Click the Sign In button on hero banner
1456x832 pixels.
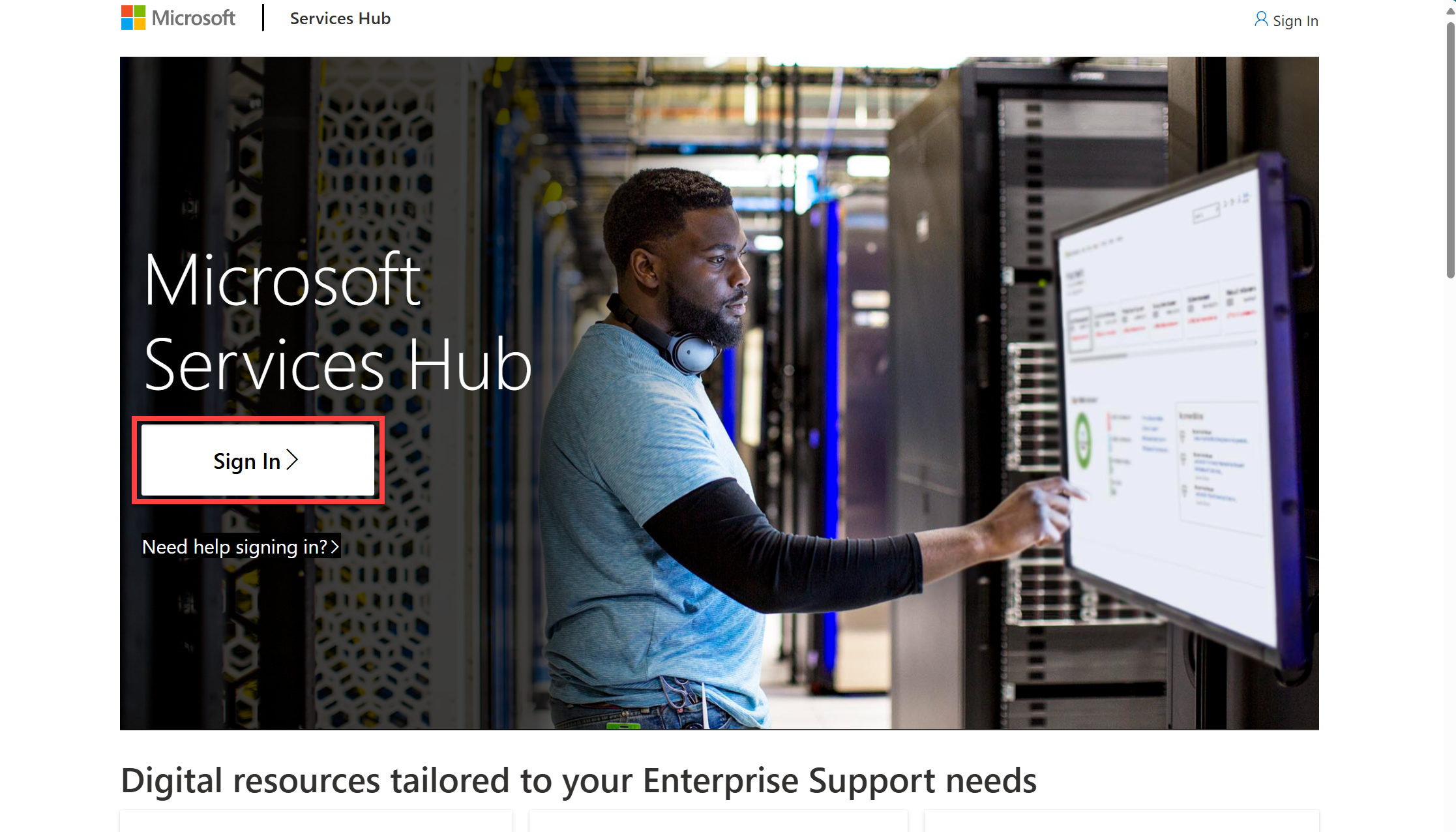(x=258, y=461)
